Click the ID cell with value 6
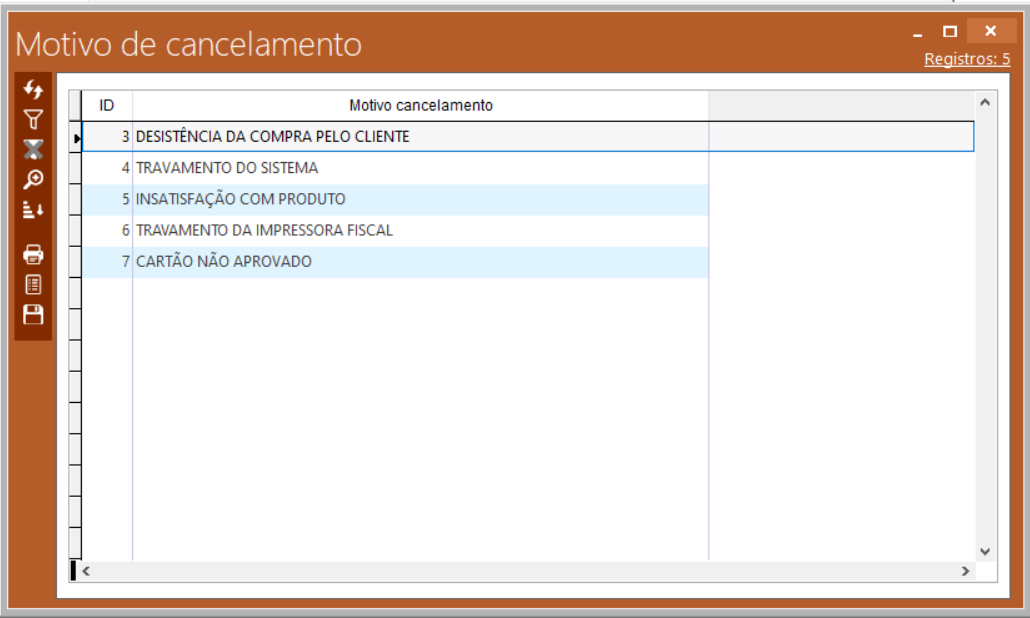1030x618 pixels. click(107, 230)
